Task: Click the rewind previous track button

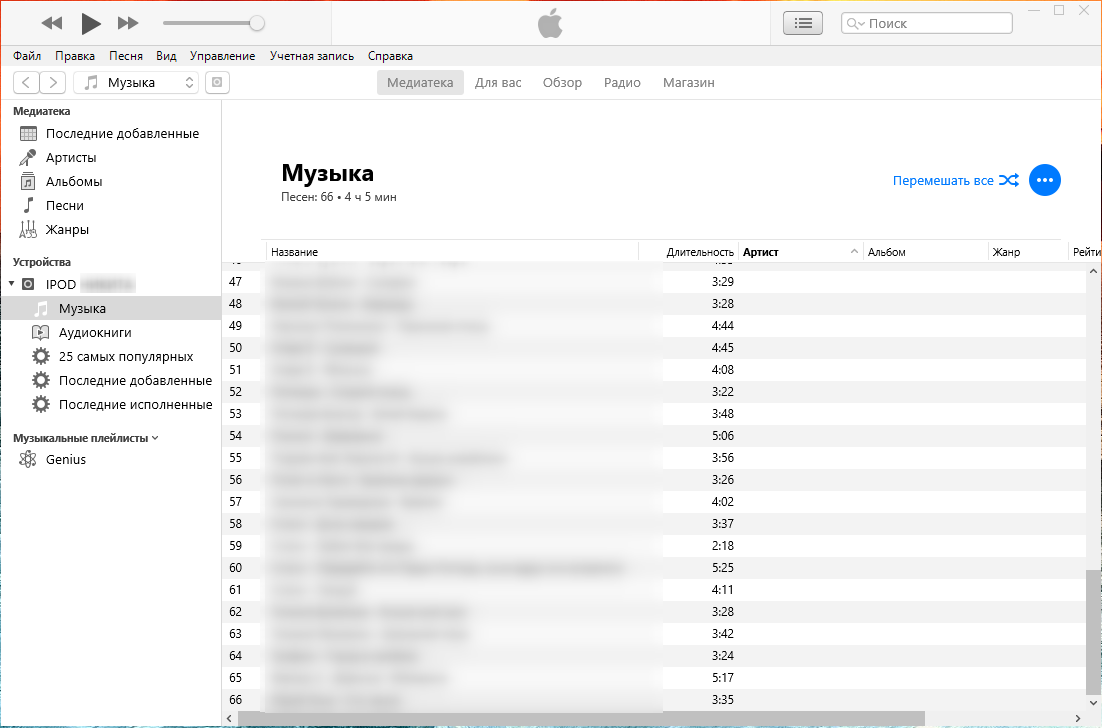Action: 51,23
